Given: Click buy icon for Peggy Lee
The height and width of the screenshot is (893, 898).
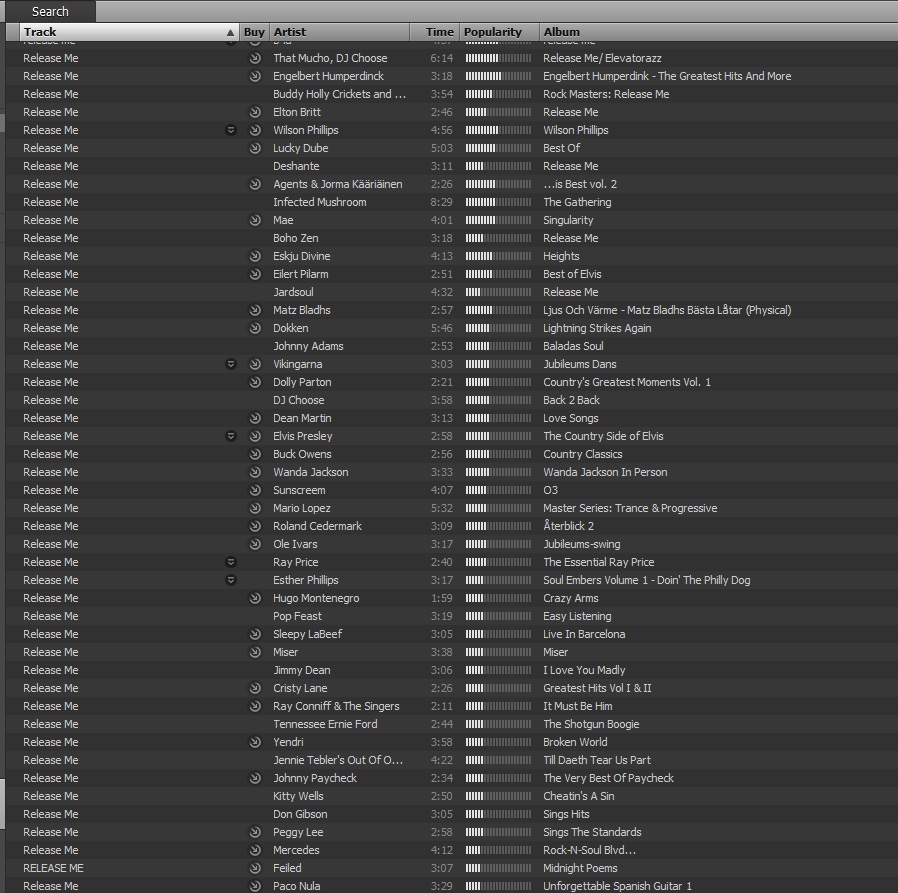Looking at the screenshot, I should coord(255,832).
